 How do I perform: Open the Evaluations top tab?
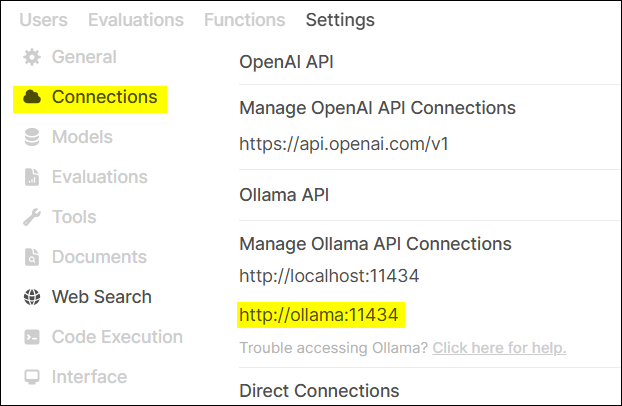tap(136, 20)
